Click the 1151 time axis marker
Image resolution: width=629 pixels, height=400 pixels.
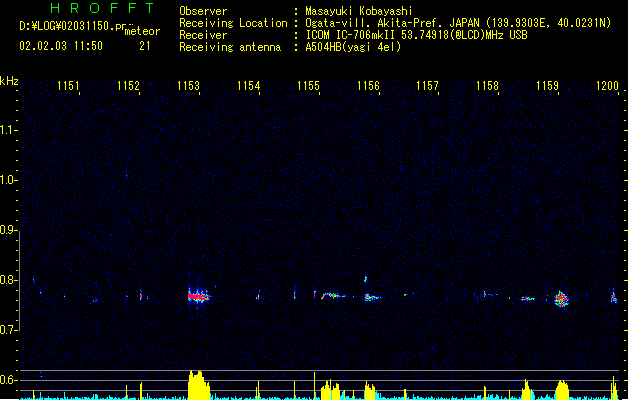coord(68,86)
